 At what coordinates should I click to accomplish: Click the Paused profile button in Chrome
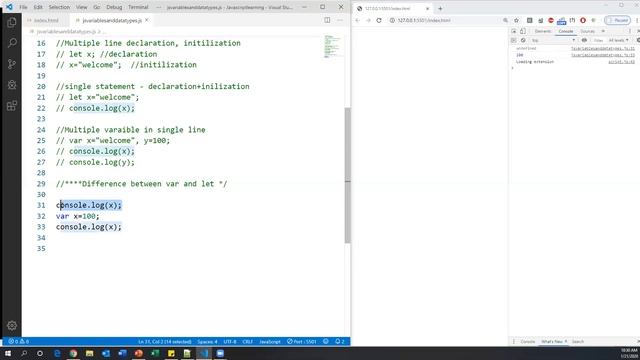click(618, 20)
